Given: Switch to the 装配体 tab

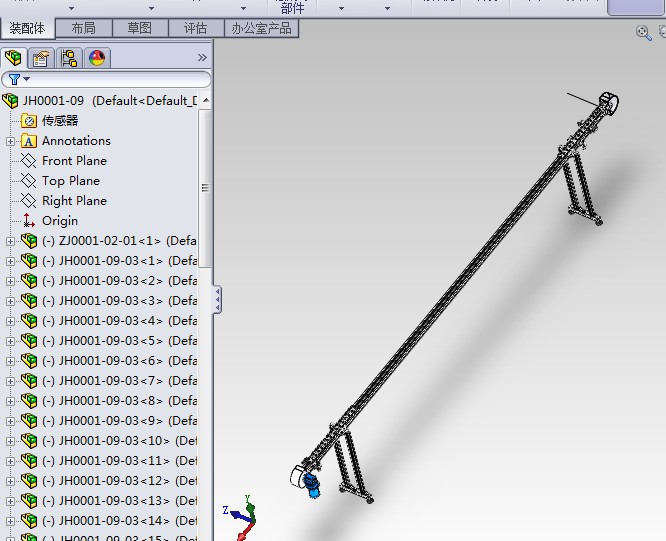Looking at the screenshot, I should coord(27,28).
